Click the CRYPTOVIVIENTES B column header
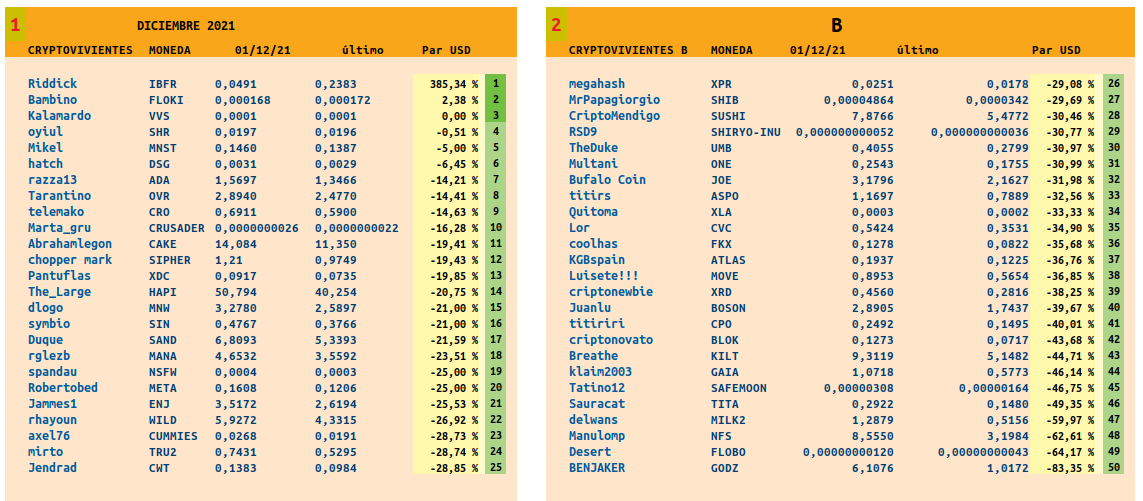The width and height of the screenshot is (1143, 501). 628,49
